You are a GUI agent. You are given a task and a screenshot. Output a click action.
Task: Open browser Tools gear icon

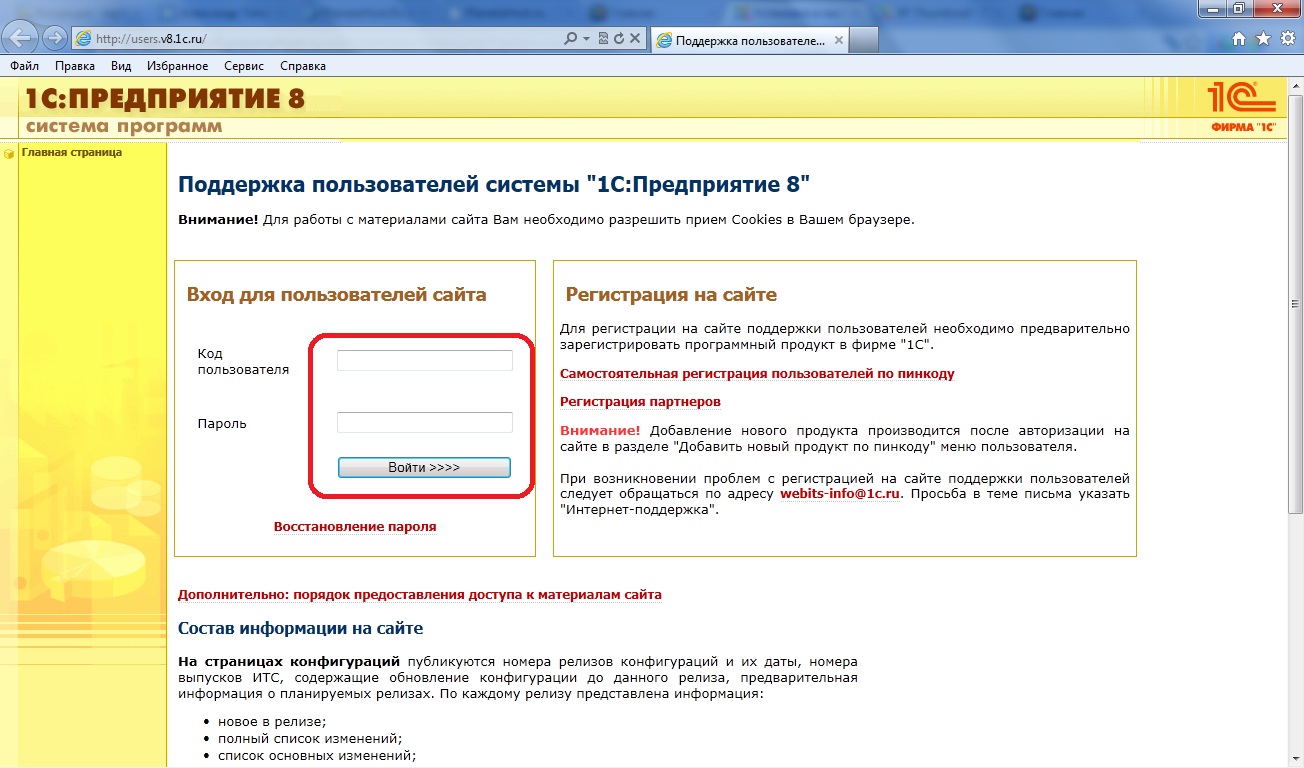pos(1287,39)
